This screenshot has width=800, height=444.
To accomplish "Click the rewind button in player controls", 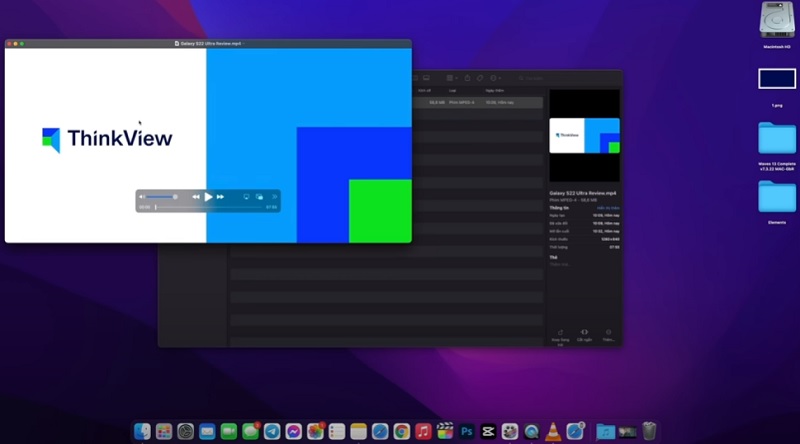I will (196, 197).
